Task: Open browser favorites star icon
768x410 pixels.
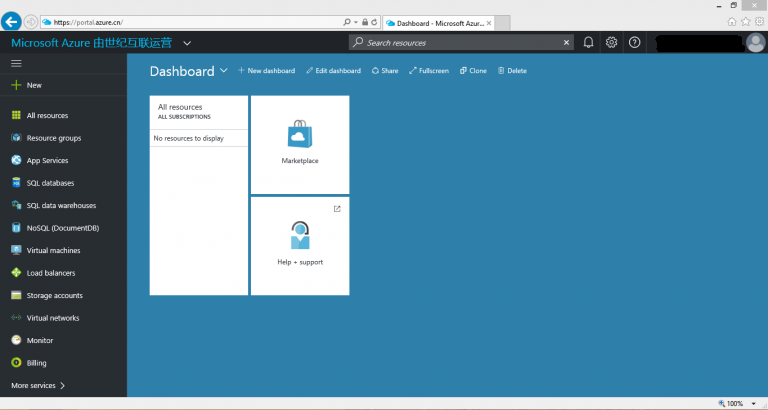Action: (x=745, y=22)
